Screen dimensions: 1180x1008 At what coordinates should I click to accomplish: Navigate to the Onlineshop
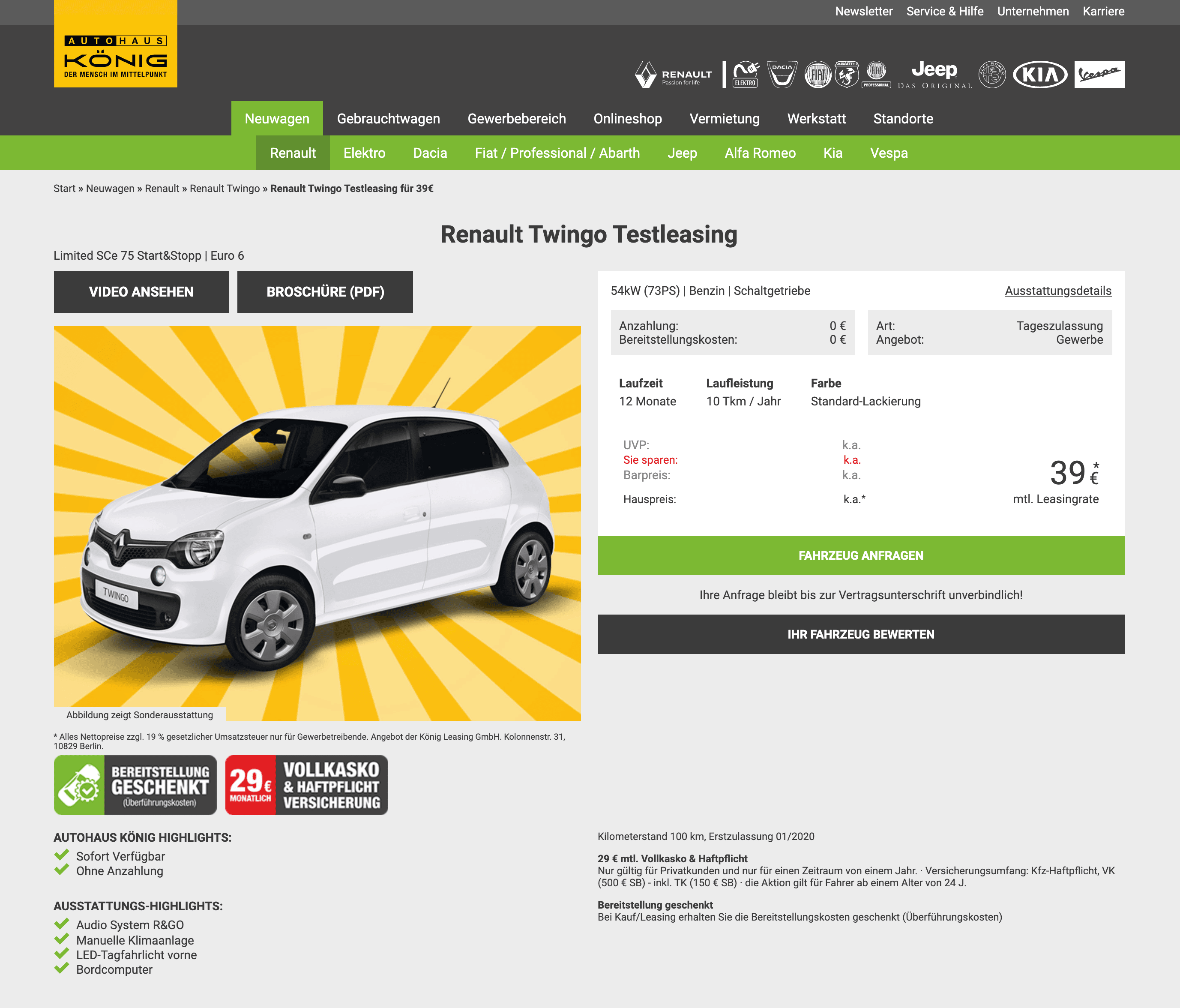(x=628, y=118)
